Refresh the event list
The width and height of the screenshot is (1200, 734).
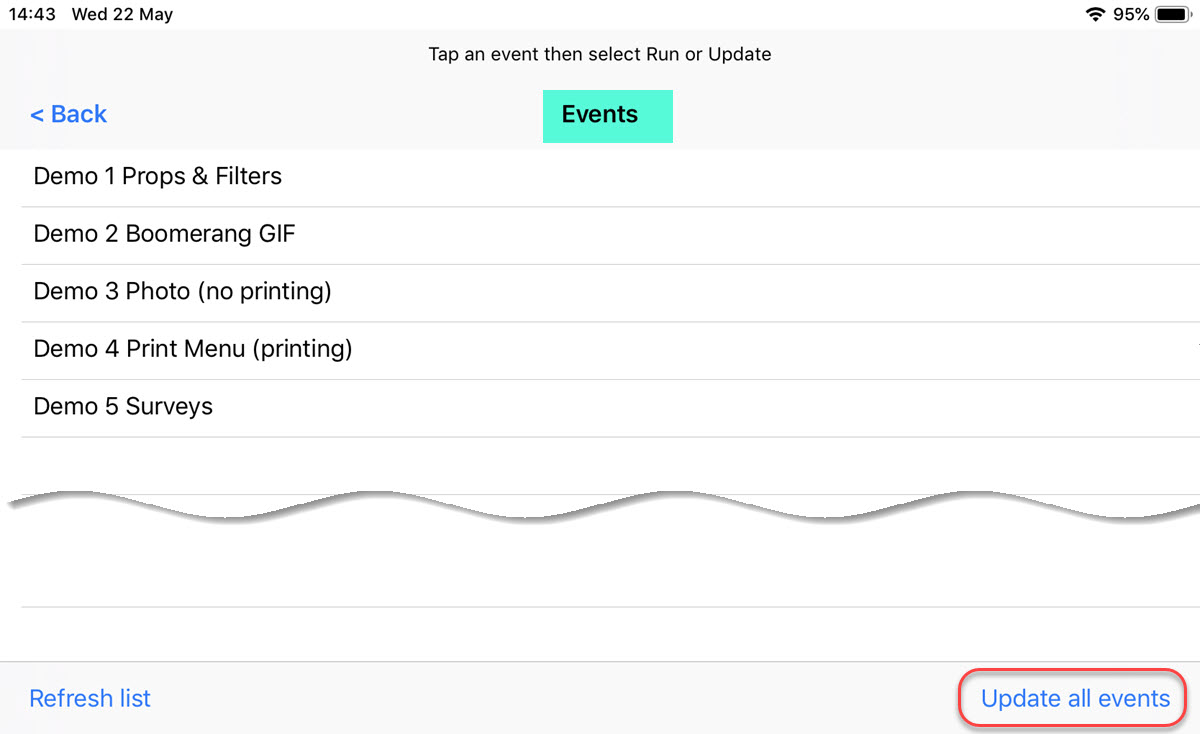click(x=90, y=698)
